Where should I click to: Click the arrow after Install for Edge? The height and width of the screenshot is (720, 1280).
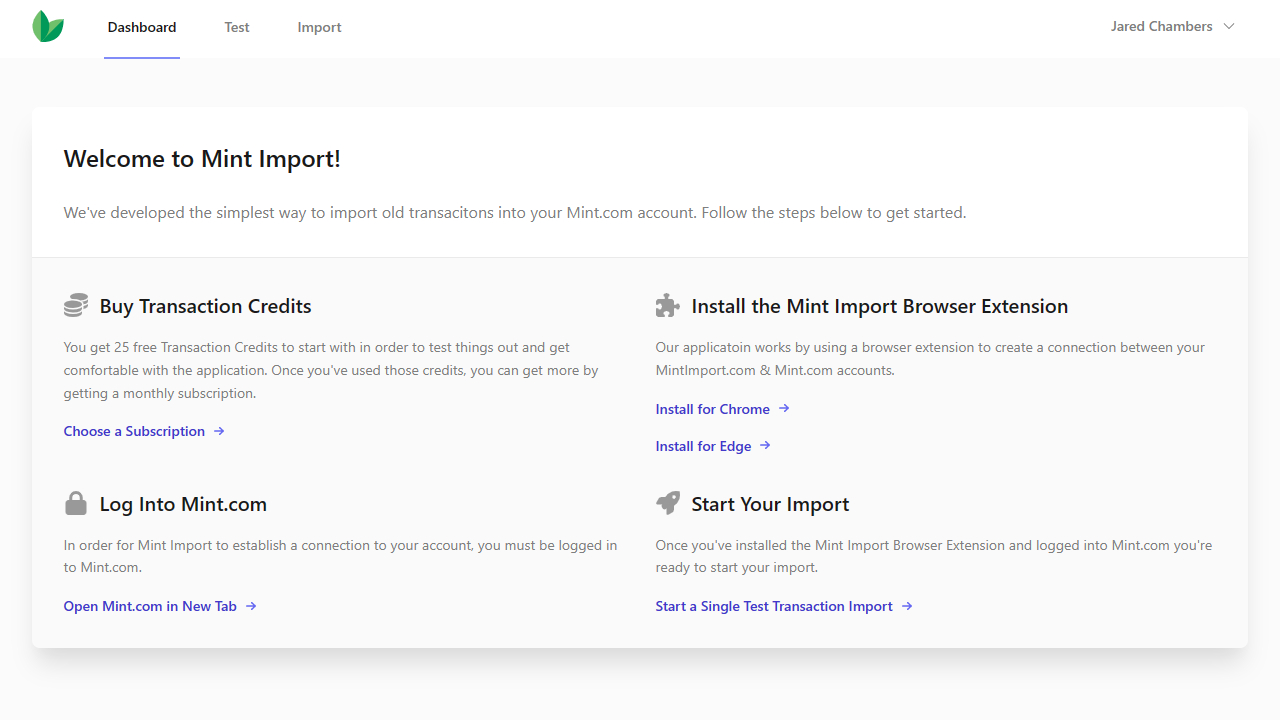[x=765, y=446]
